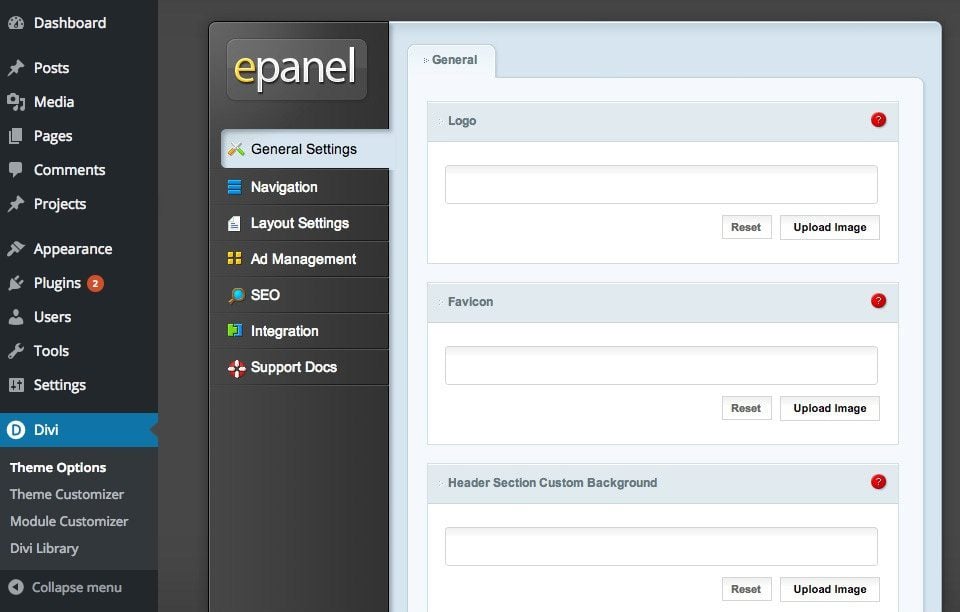Image resolution: width=960 pixels, height=612 pixels.
Task: Open help for Header Section Custom Background
Action: click(878, 482)
